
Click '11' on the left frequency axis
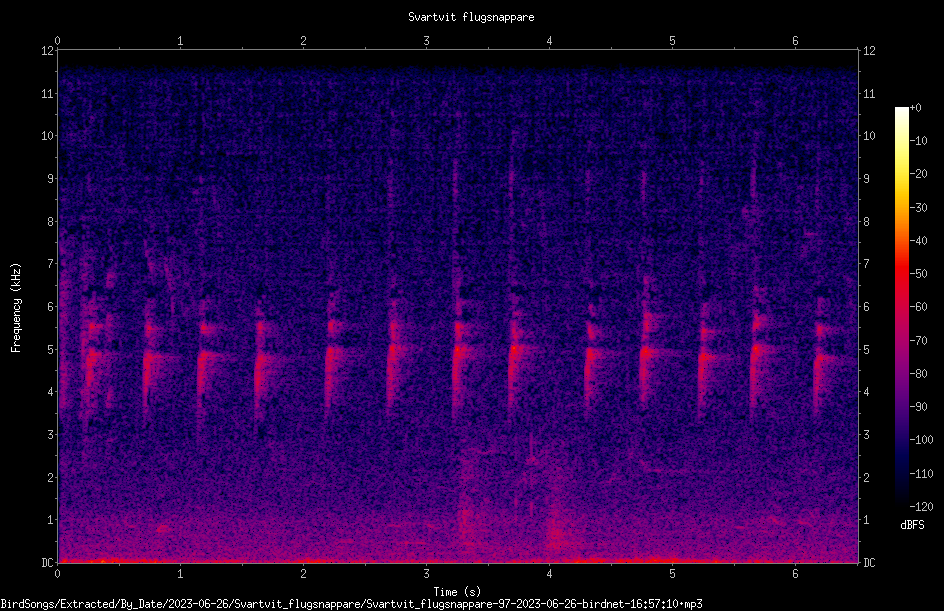tap(48, 94)
